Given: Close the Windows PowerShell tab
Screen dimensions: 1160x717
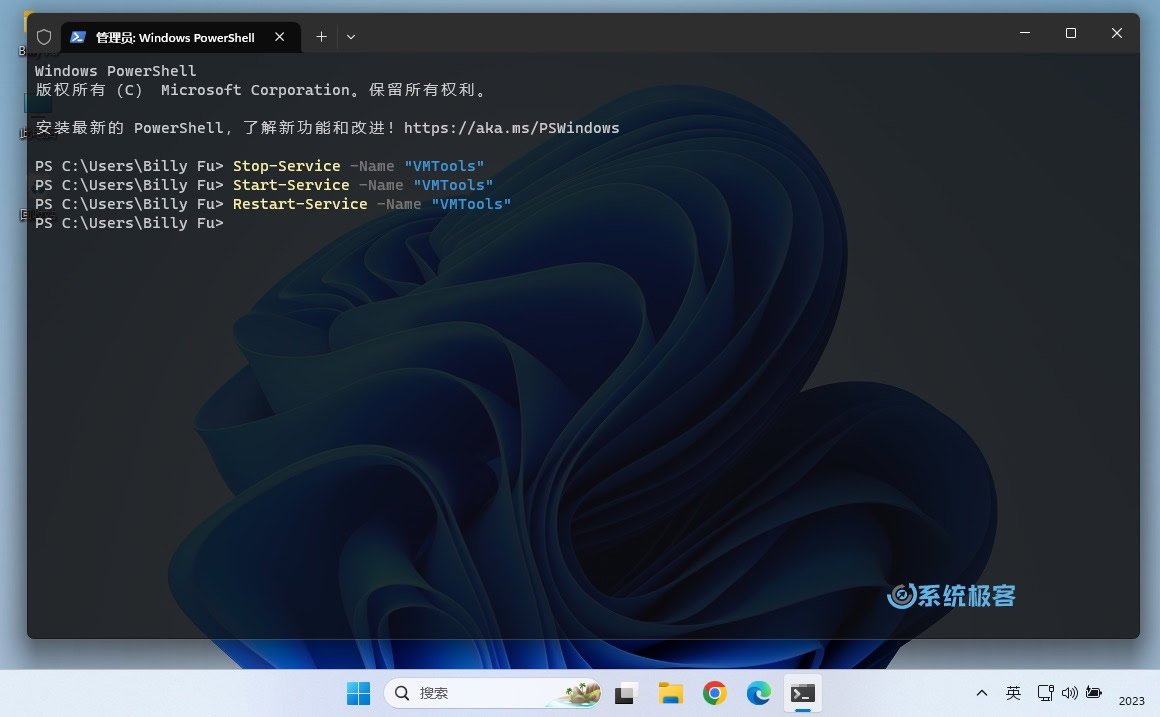Looking at the screenshot, I should 280,37.
